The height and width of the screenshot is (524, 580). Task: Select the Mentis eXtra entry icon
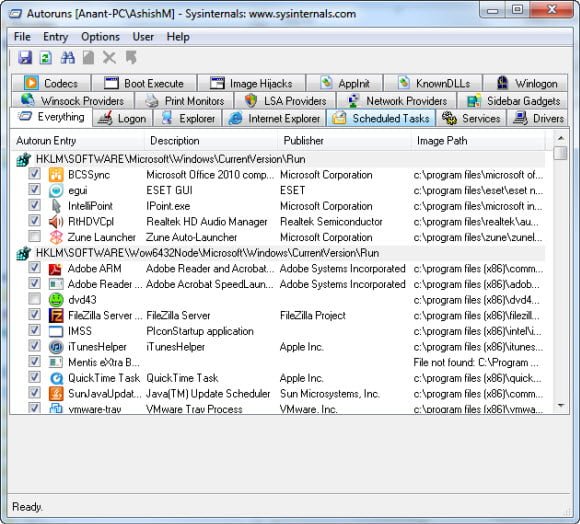pyautogui.click(x=56, y=362)
